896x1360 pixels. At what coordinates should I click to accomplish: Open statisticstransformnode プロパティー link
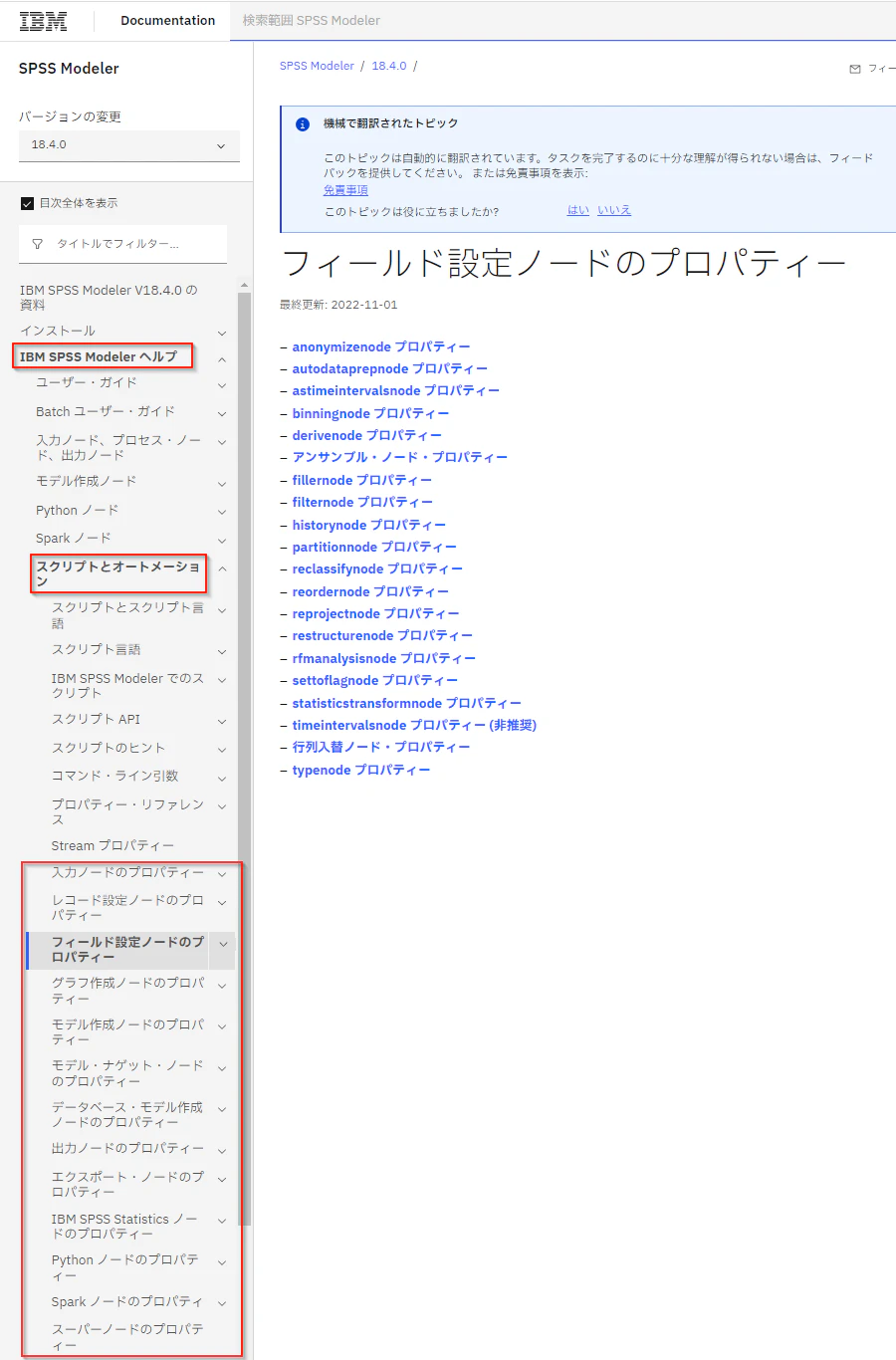(407, 703)
